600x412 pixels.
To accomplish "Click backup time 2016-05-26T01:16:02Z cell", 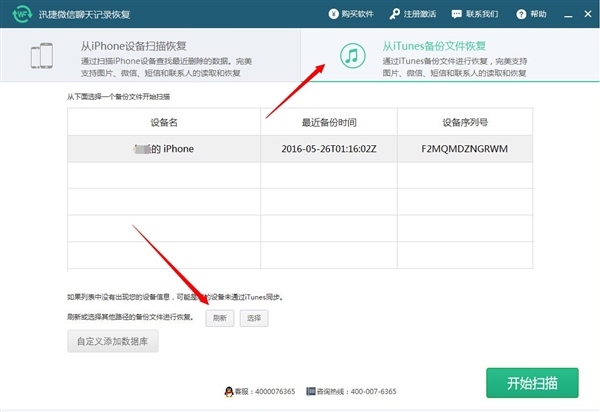I will coord(329,149).
